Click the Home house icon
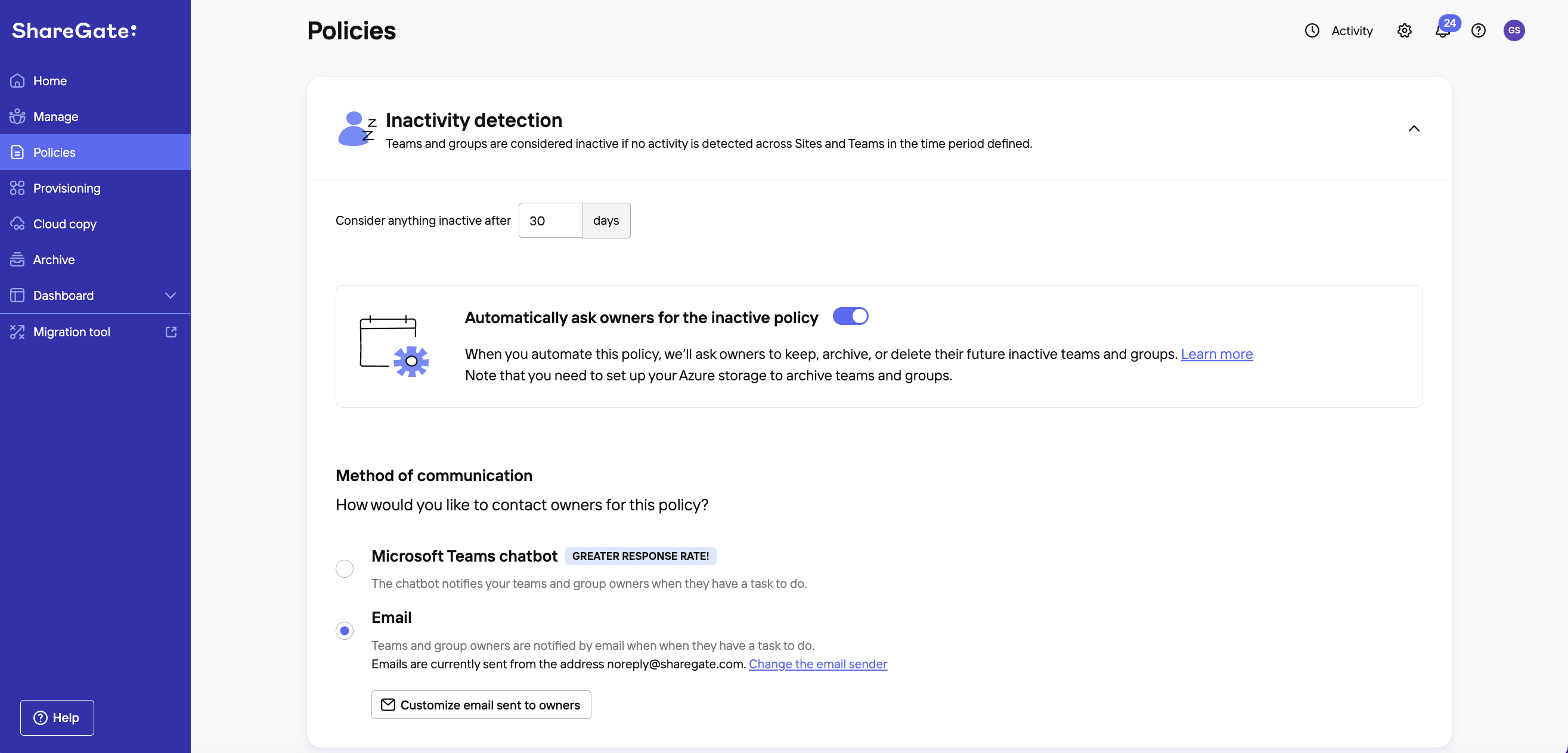This screenshot has width=1568, height=753. coord(17,80)
